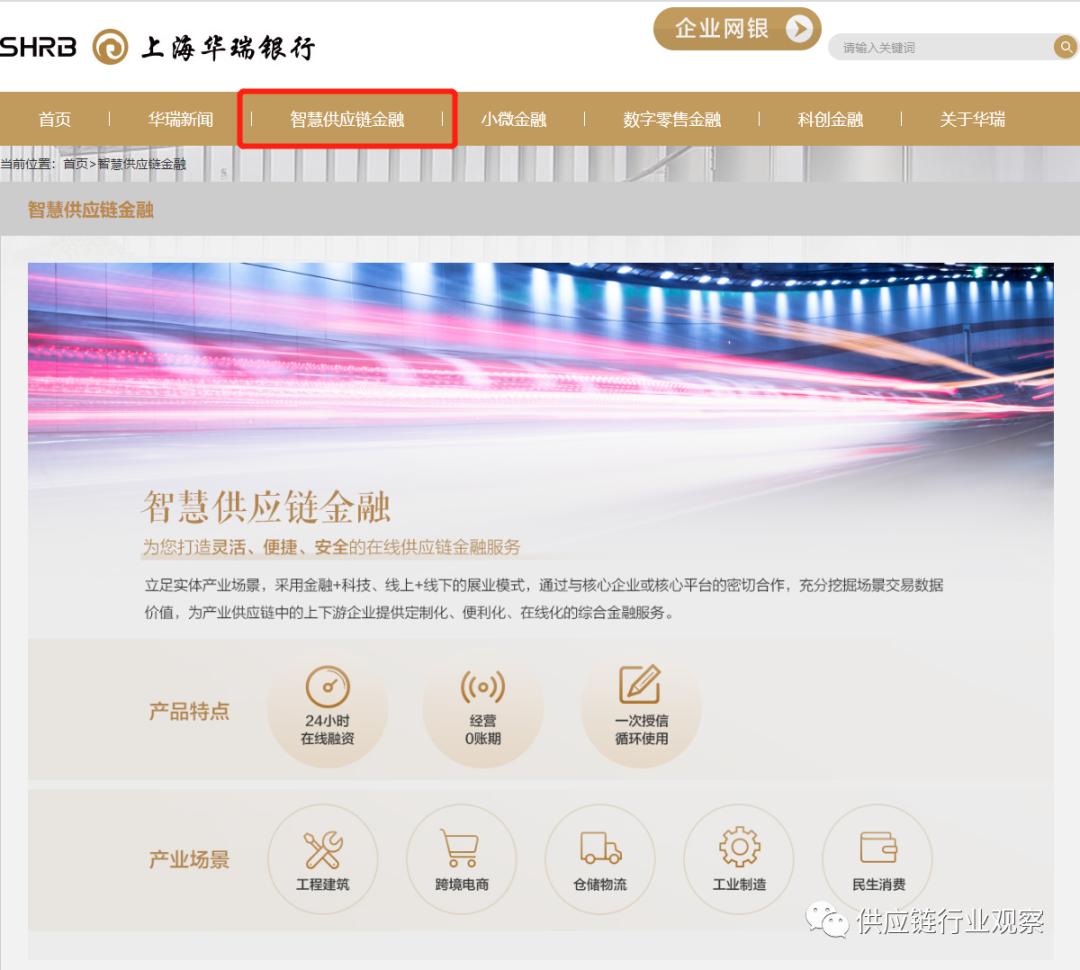
Task: Click the search magnifier icon
Action: point(1063,47)
